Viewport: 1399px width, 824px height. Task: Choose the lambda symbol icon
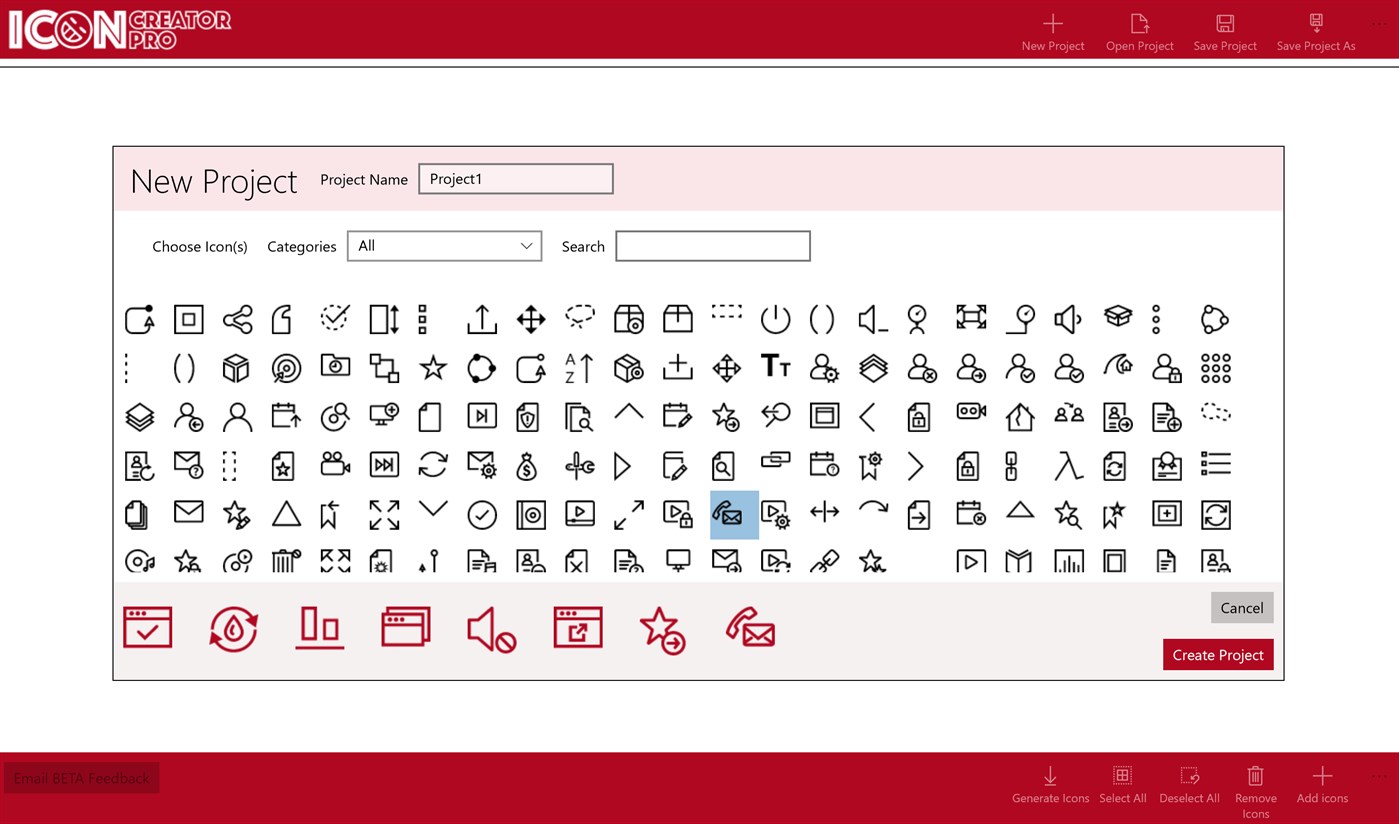[x=1069, y=466]
